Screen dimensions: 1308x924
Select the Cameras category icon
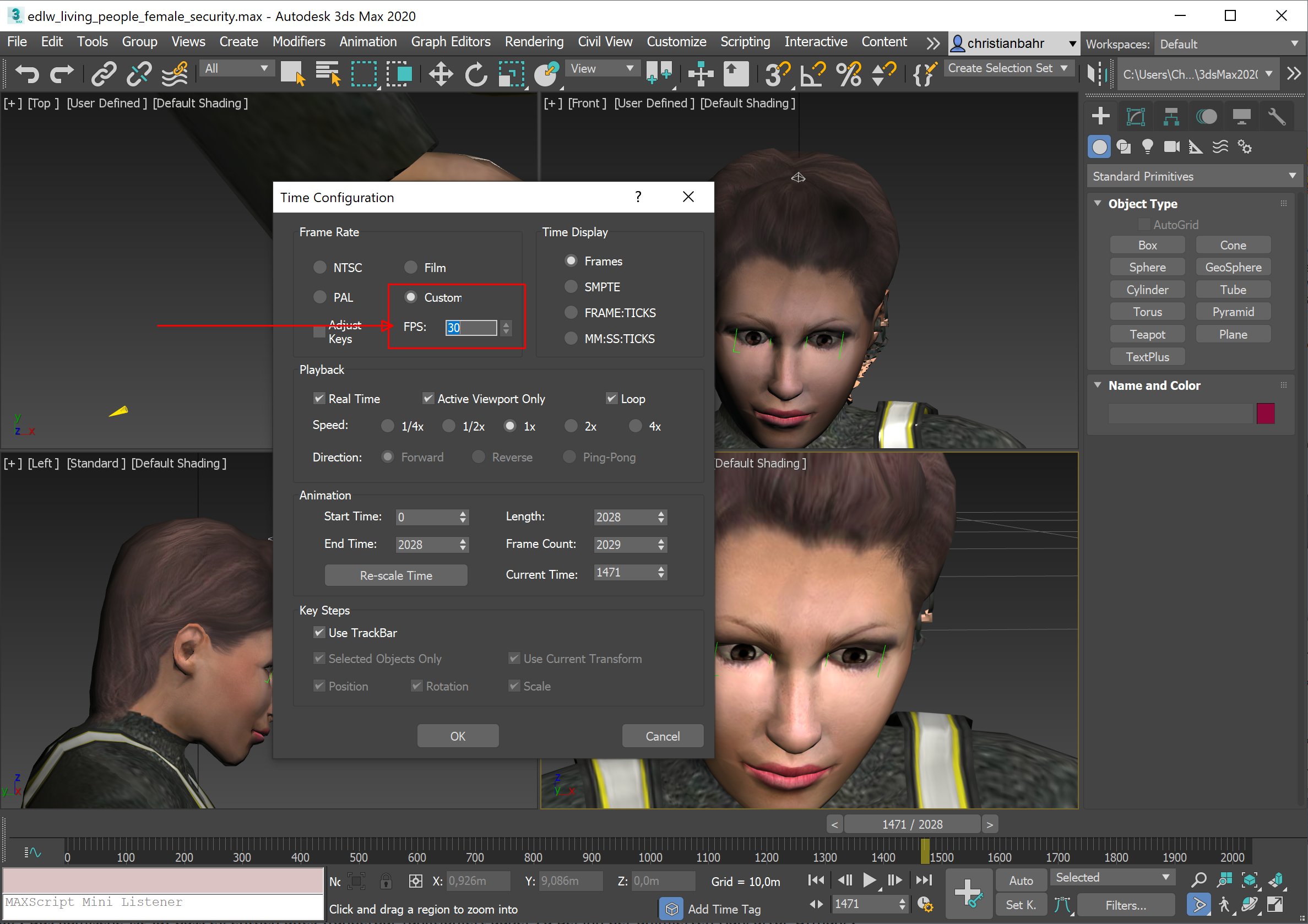(1172, 147)
